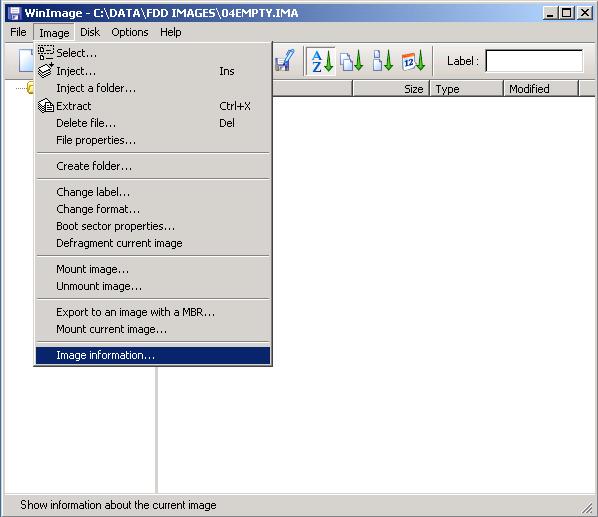Minimize the WinImage window
Screen dimensions: 598x517
pos(550,13)
